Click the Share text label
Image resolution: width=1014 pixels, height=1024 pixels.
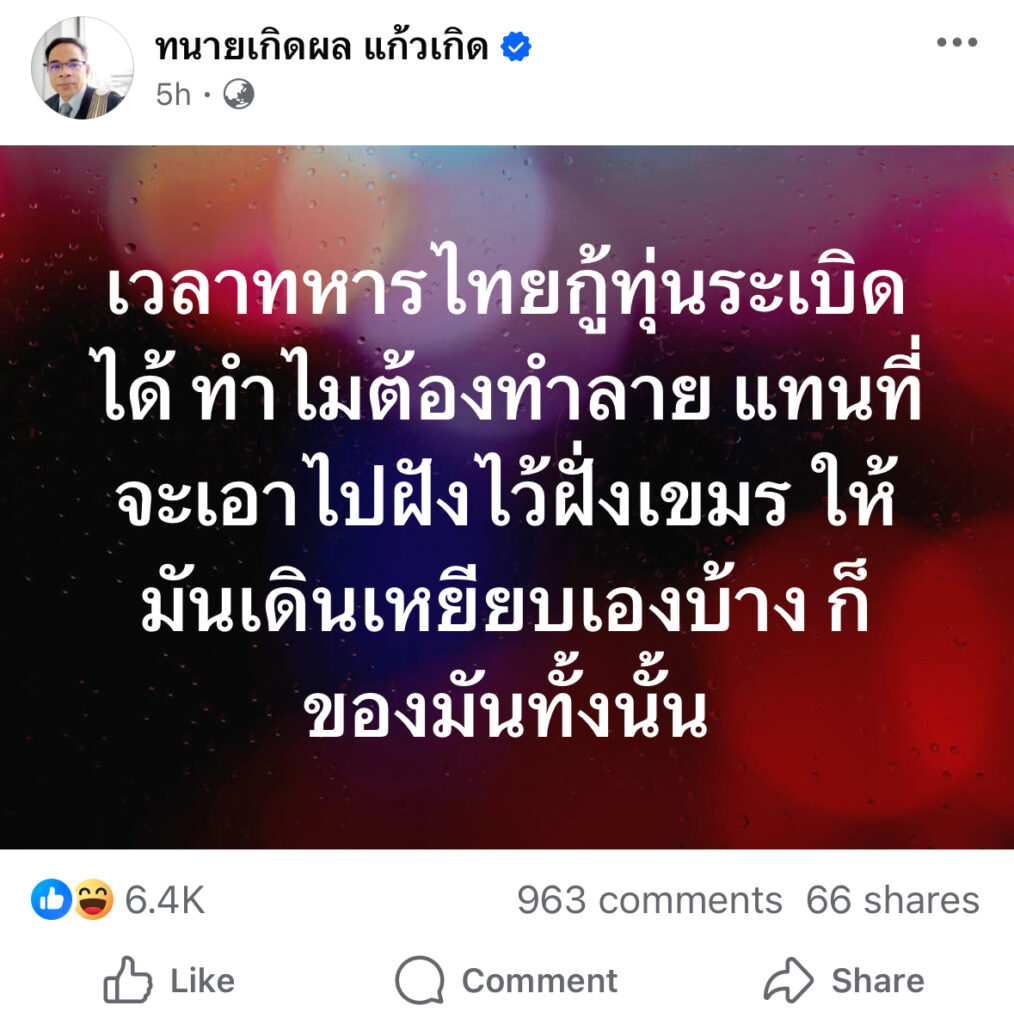(x=878, y=980)
